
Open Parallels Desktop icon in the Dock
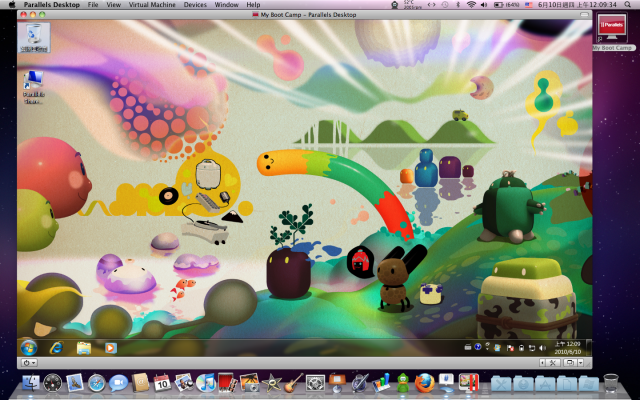pos(469,383)
